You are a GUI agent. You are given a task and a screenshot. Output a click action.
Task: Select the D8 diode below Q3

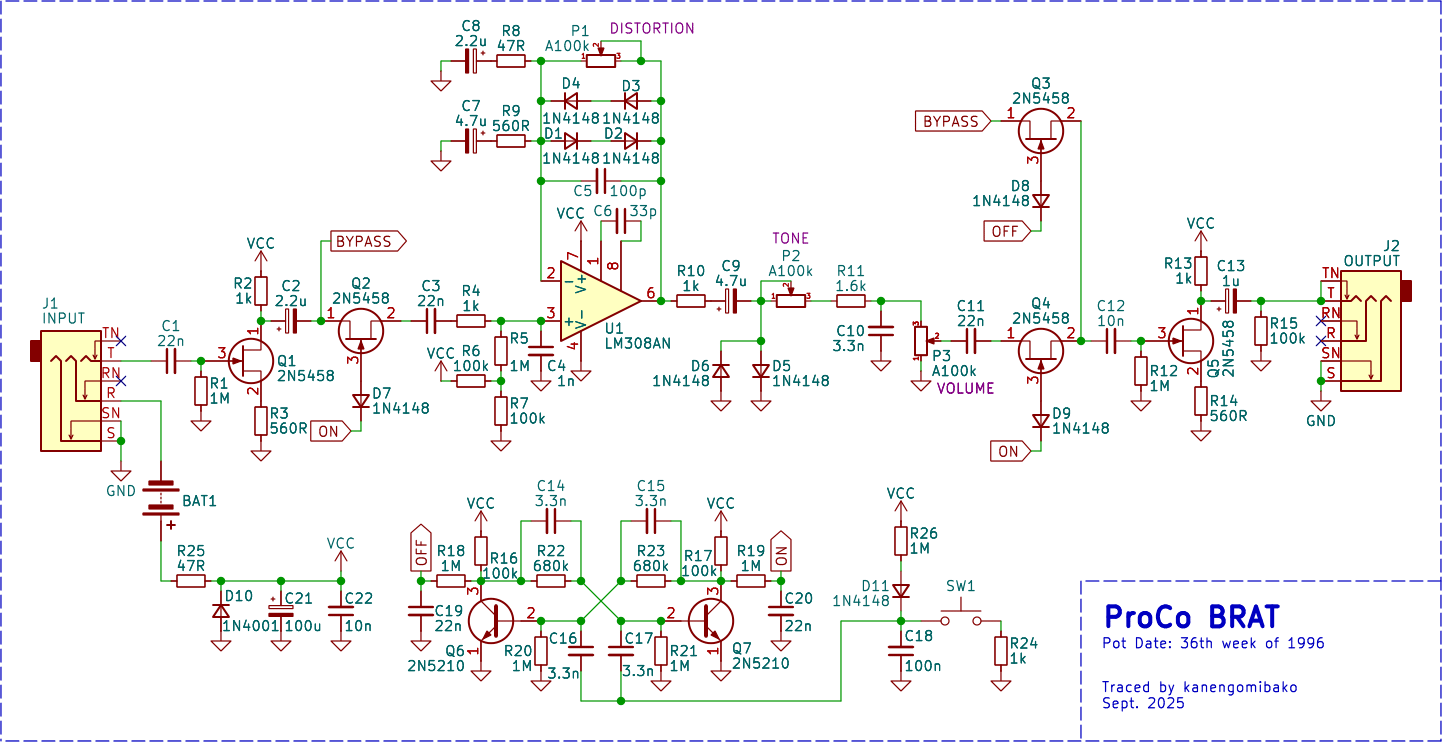click(x=1040, y=201)
